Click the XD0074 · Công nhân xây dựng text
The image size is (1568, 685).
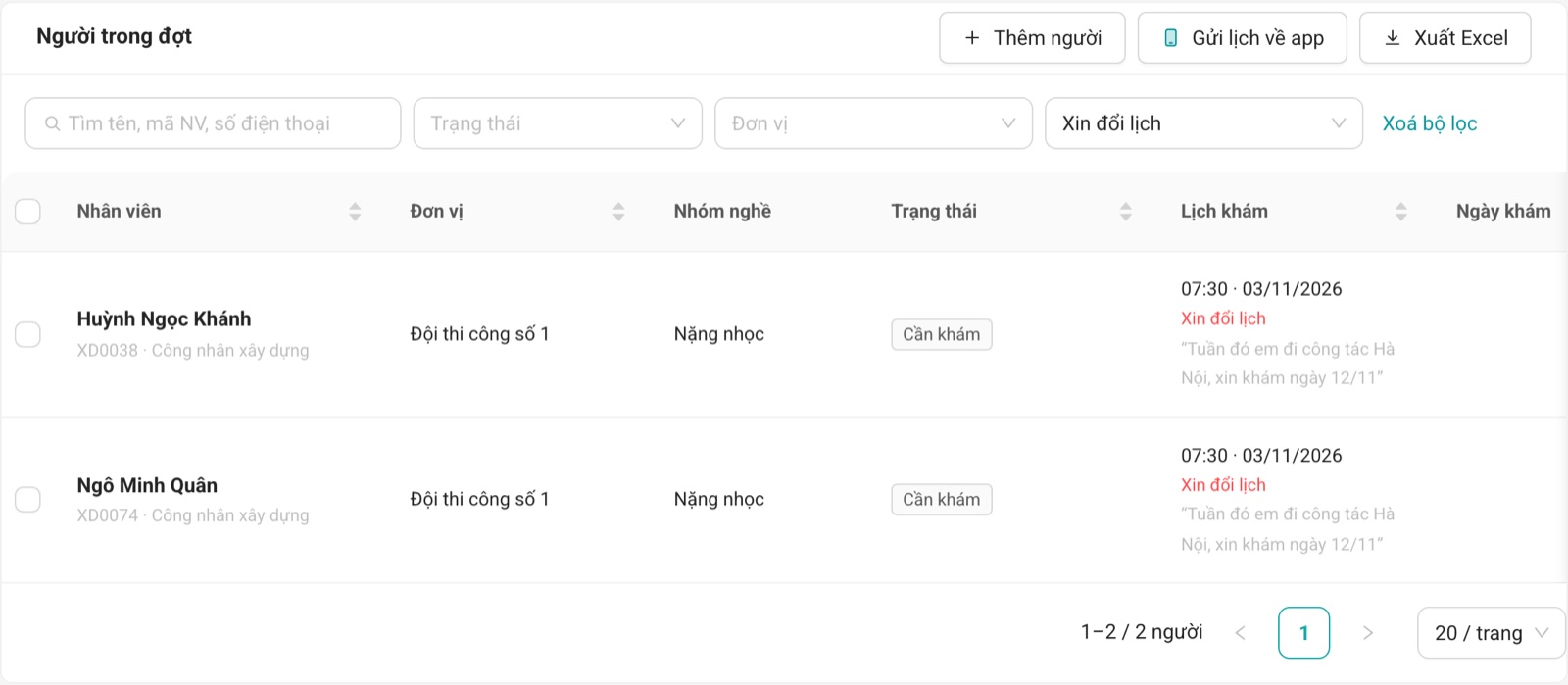(x=192, y=515)
